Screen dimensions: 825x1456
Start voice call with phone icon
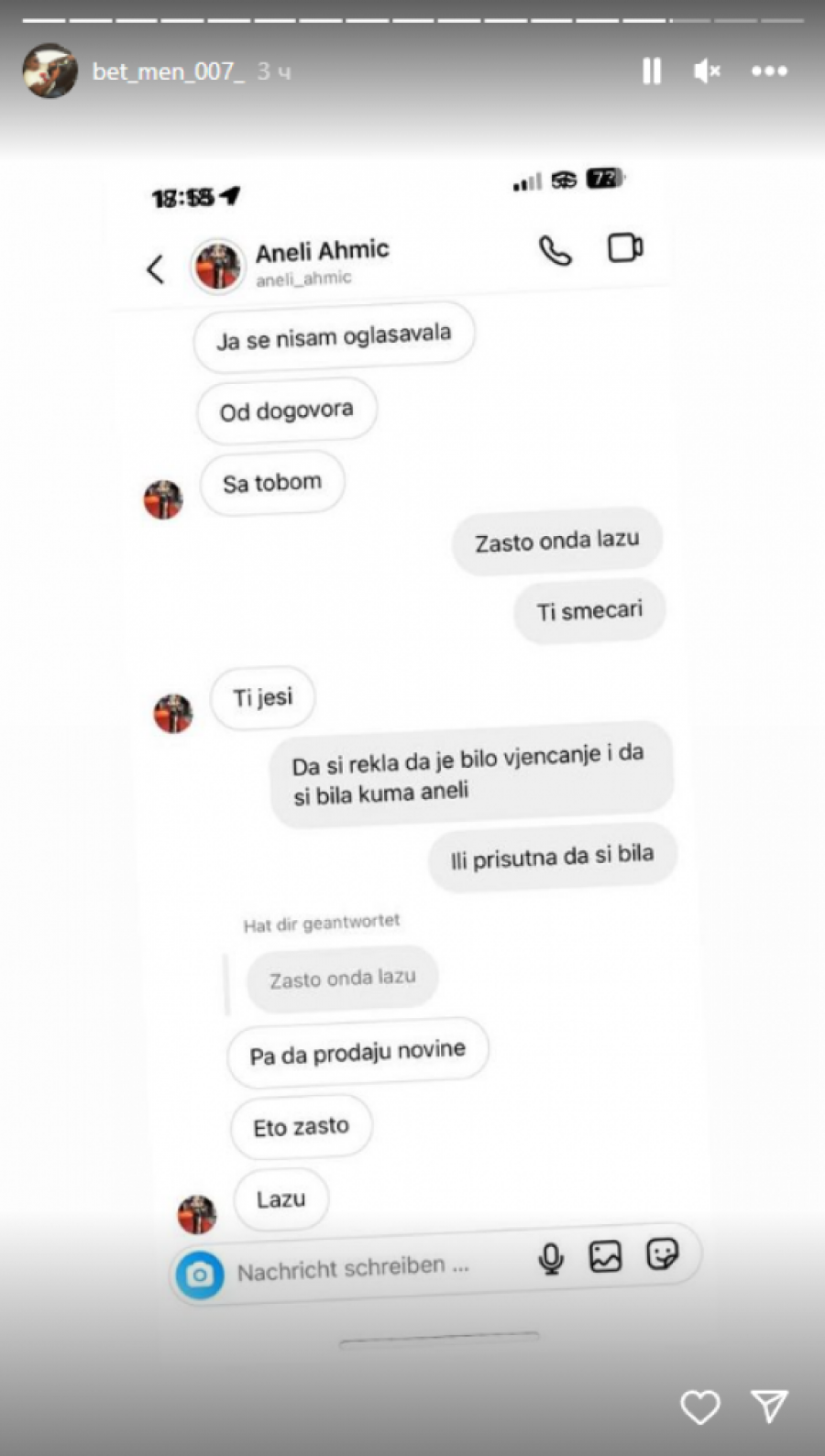click(555, 250)
